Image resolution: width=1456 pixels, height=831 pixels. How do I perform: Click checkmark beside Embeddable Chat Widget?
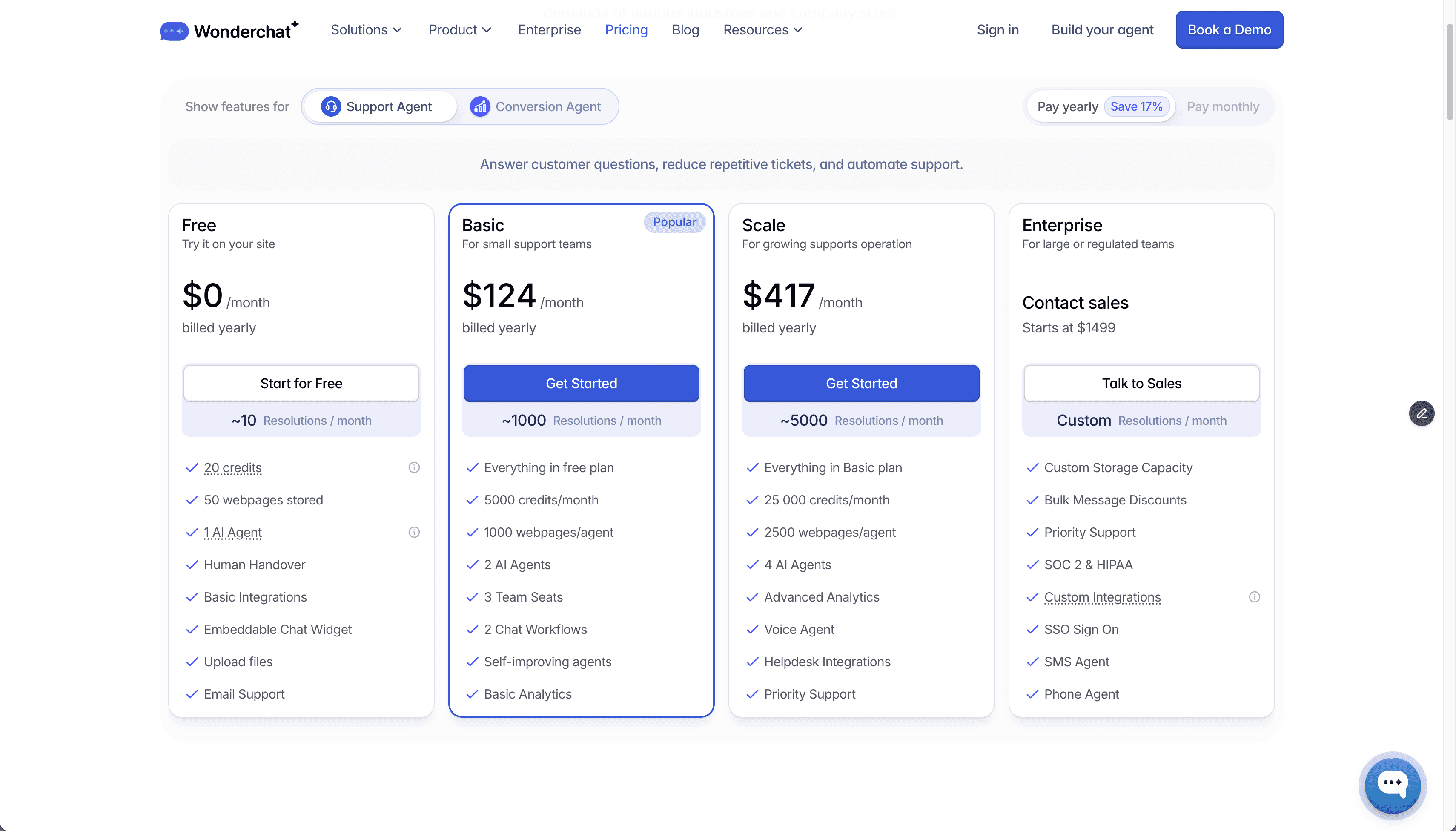(x=192, y=629)
